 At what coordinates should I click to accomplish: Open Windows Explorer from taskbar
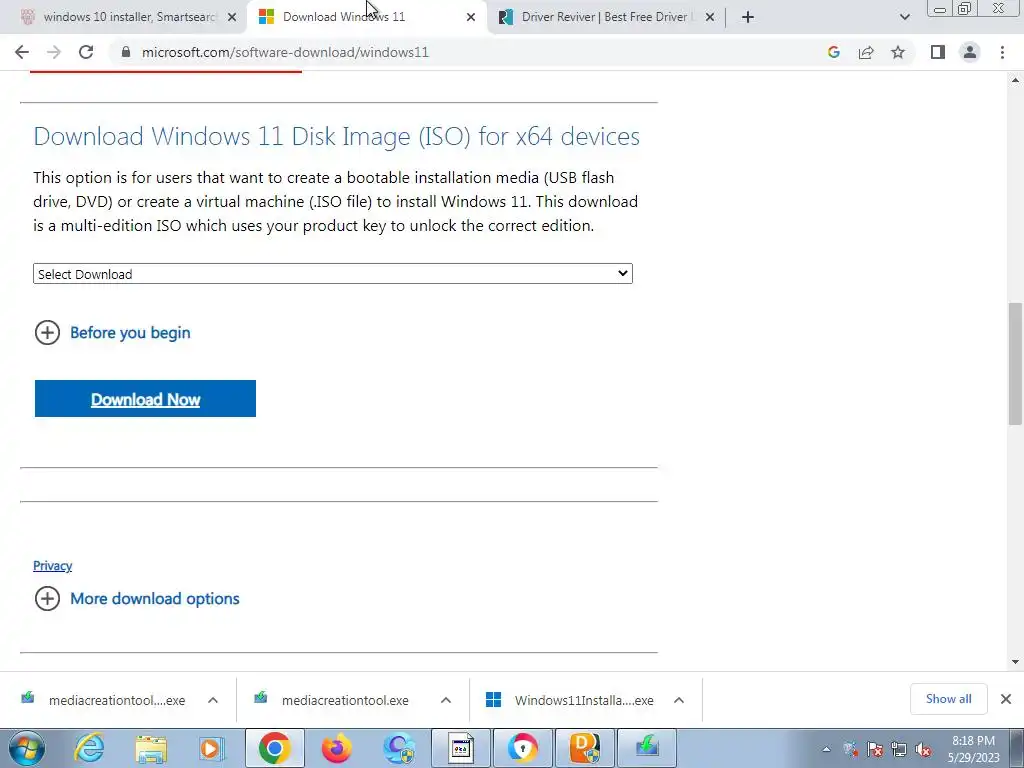coord(151,748)
